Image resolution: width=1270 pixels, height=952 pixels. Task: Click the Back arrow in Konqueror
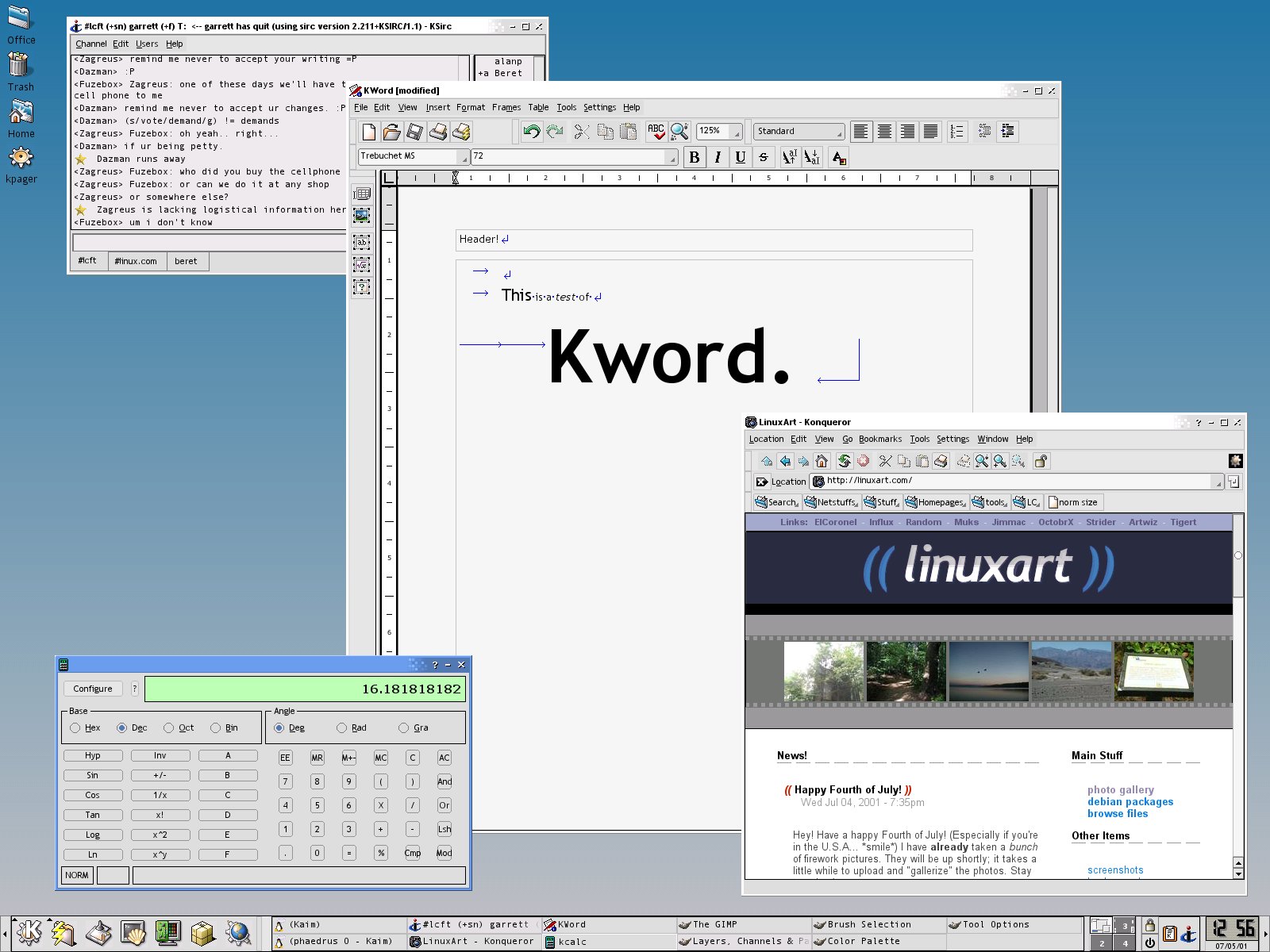coord(785,461)
